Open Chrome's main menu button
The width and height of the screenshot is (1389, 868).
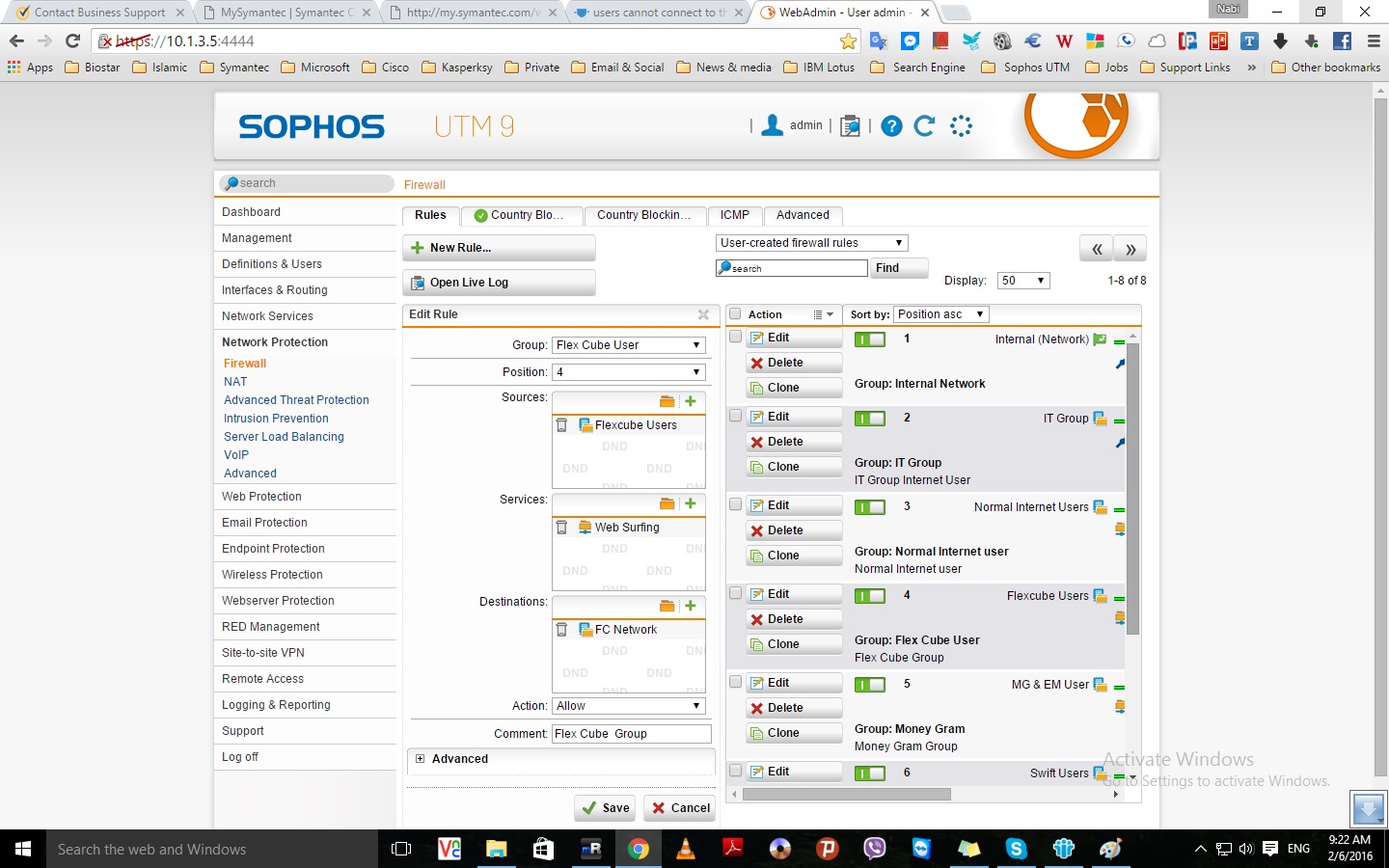tap(1375, 41)
